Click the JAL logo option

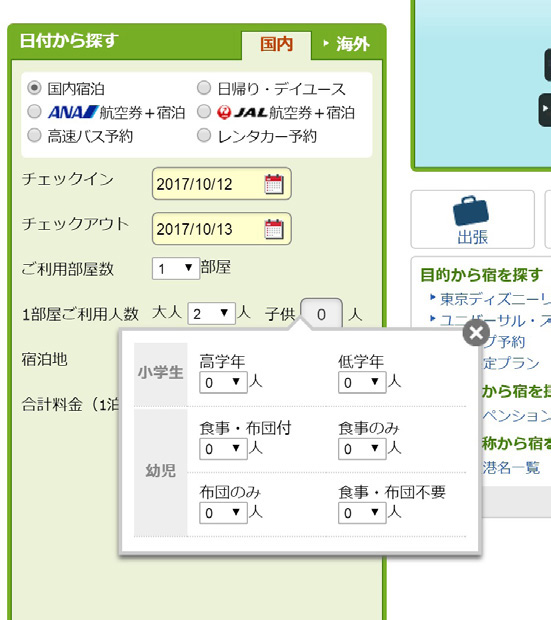pyautogui.click(x=242, y=113)
